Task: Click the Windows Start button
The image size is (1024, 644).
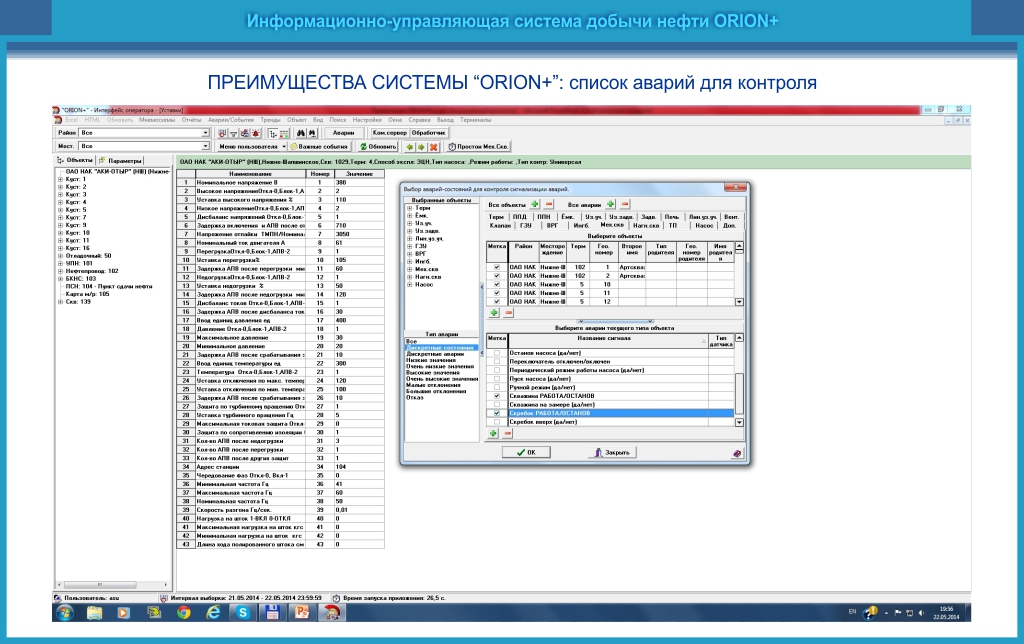Action: click(65, 613)
